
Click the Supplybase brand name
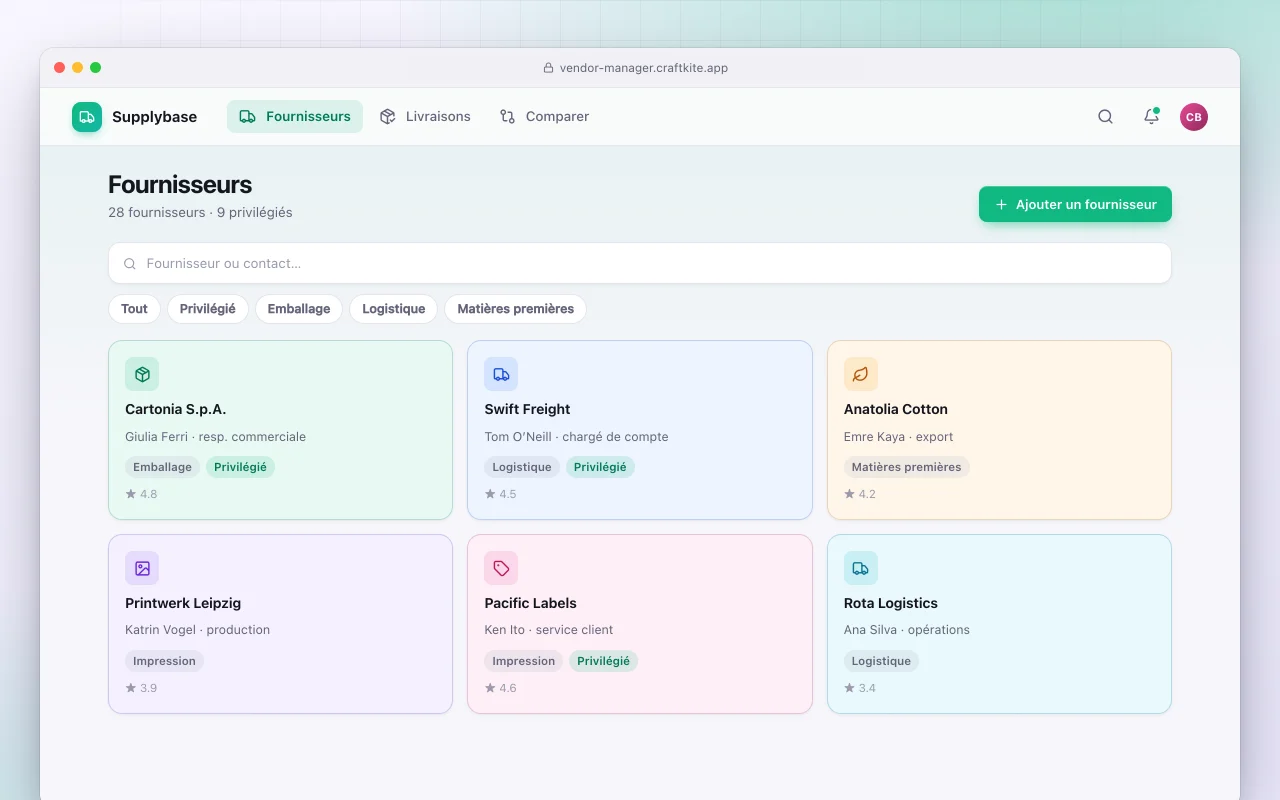point(155,117)
